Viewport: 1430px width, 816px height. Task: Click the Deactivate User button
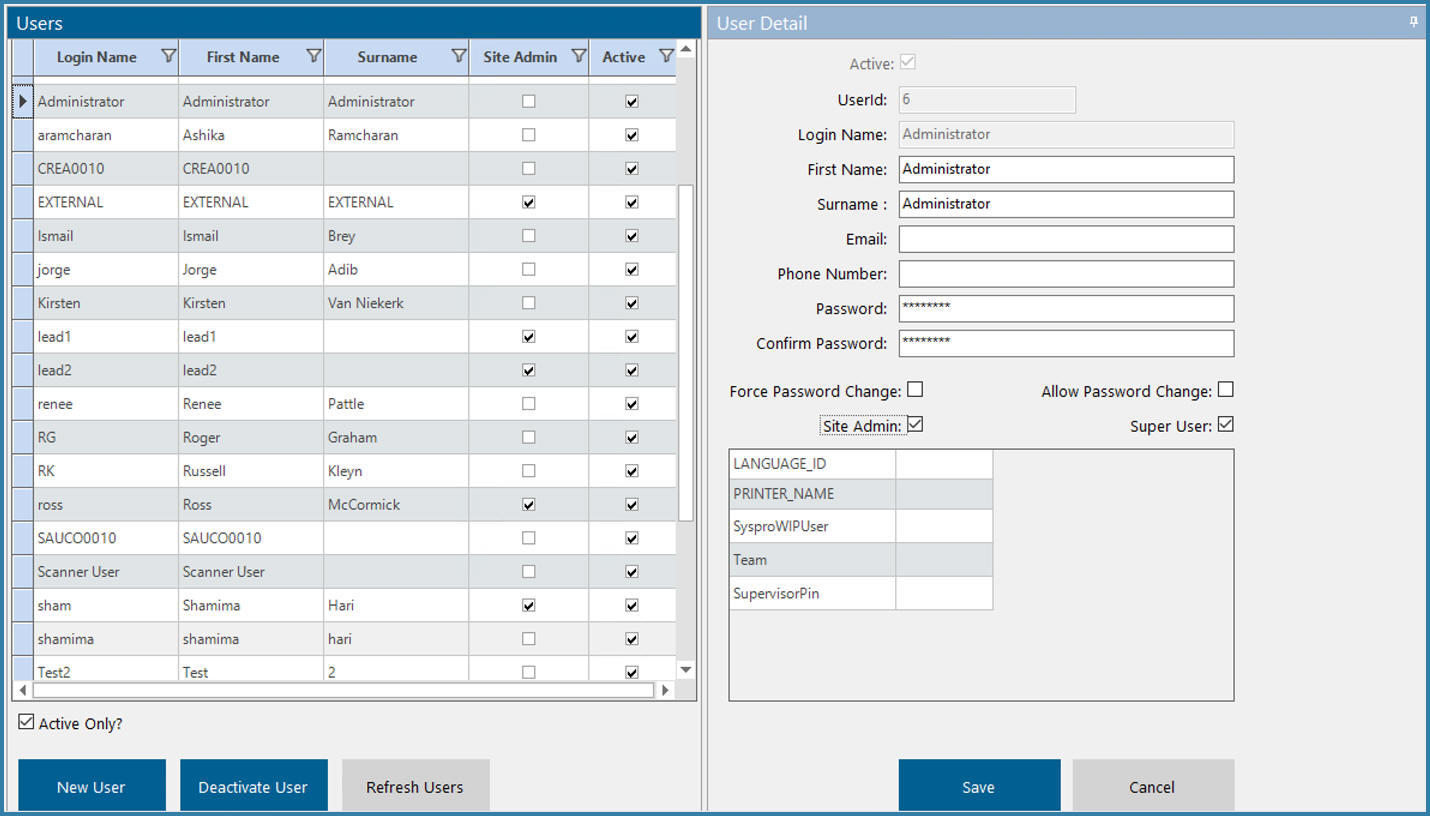[253, 787]
